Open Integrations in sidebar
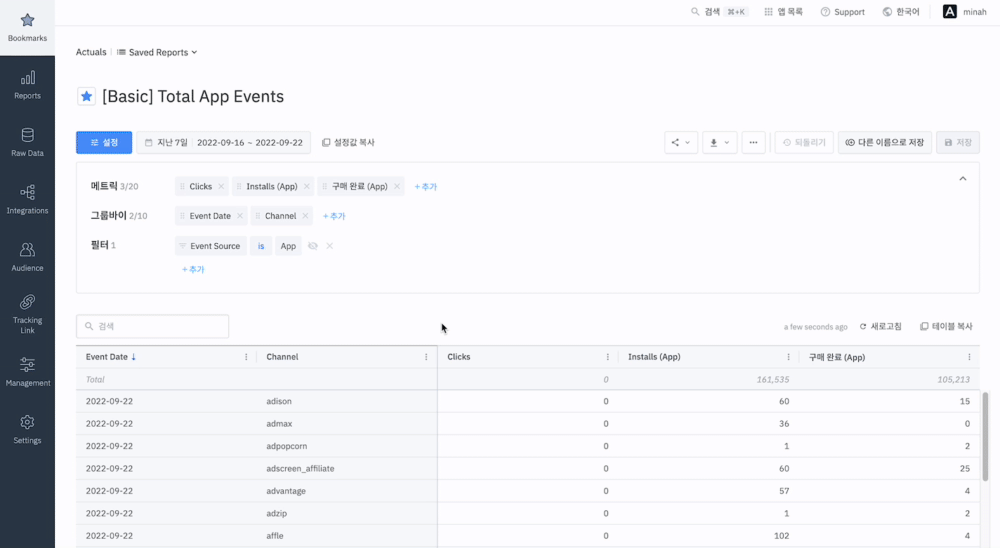This screenshot has width=1000, height=548. click(x=27, y=200)
